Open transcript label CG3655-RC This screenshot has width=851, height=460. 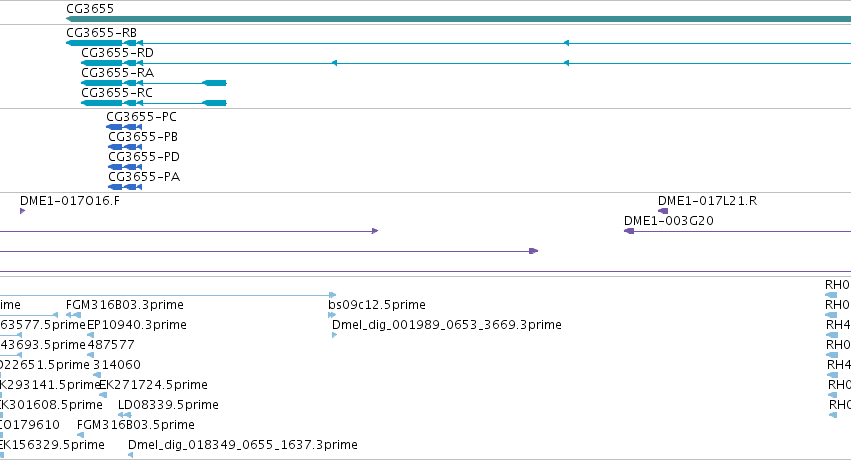pyautogui.click(x=117, y=93)
